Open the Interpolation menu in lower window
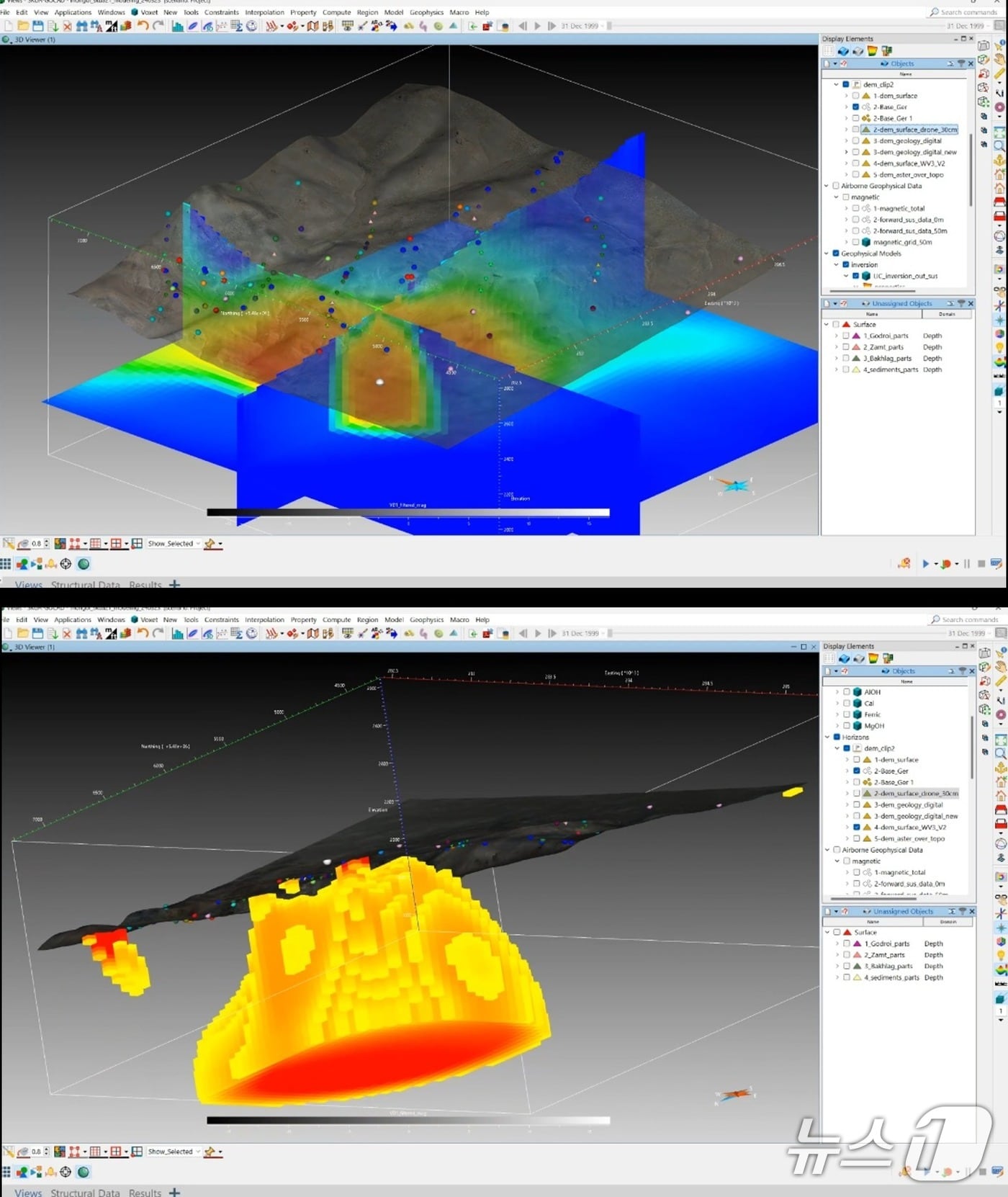 coord(264,619)
